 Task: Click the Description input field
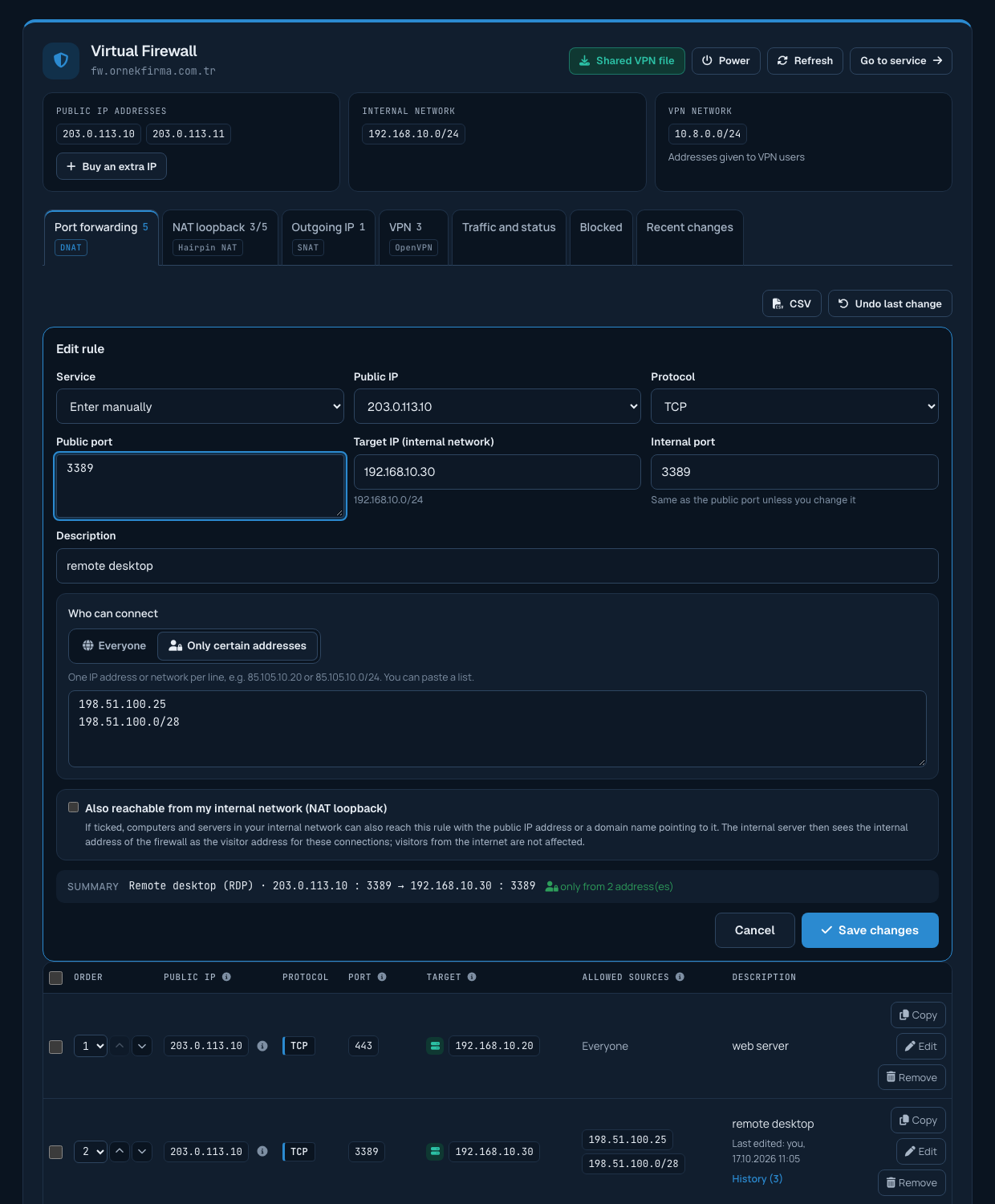497,566
